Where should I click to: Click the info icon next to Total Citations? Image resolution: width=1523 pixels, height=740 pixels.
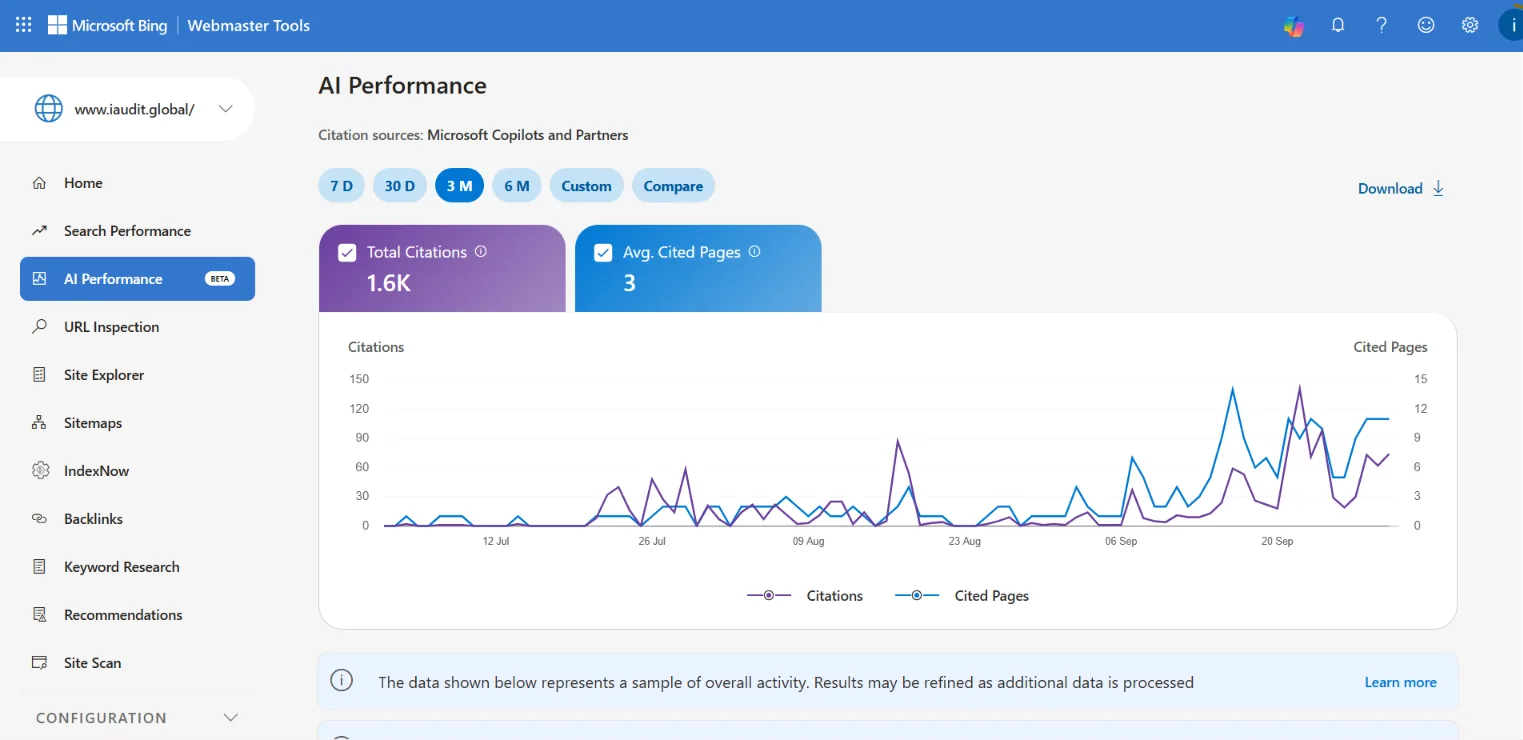(x=481, y=252)
